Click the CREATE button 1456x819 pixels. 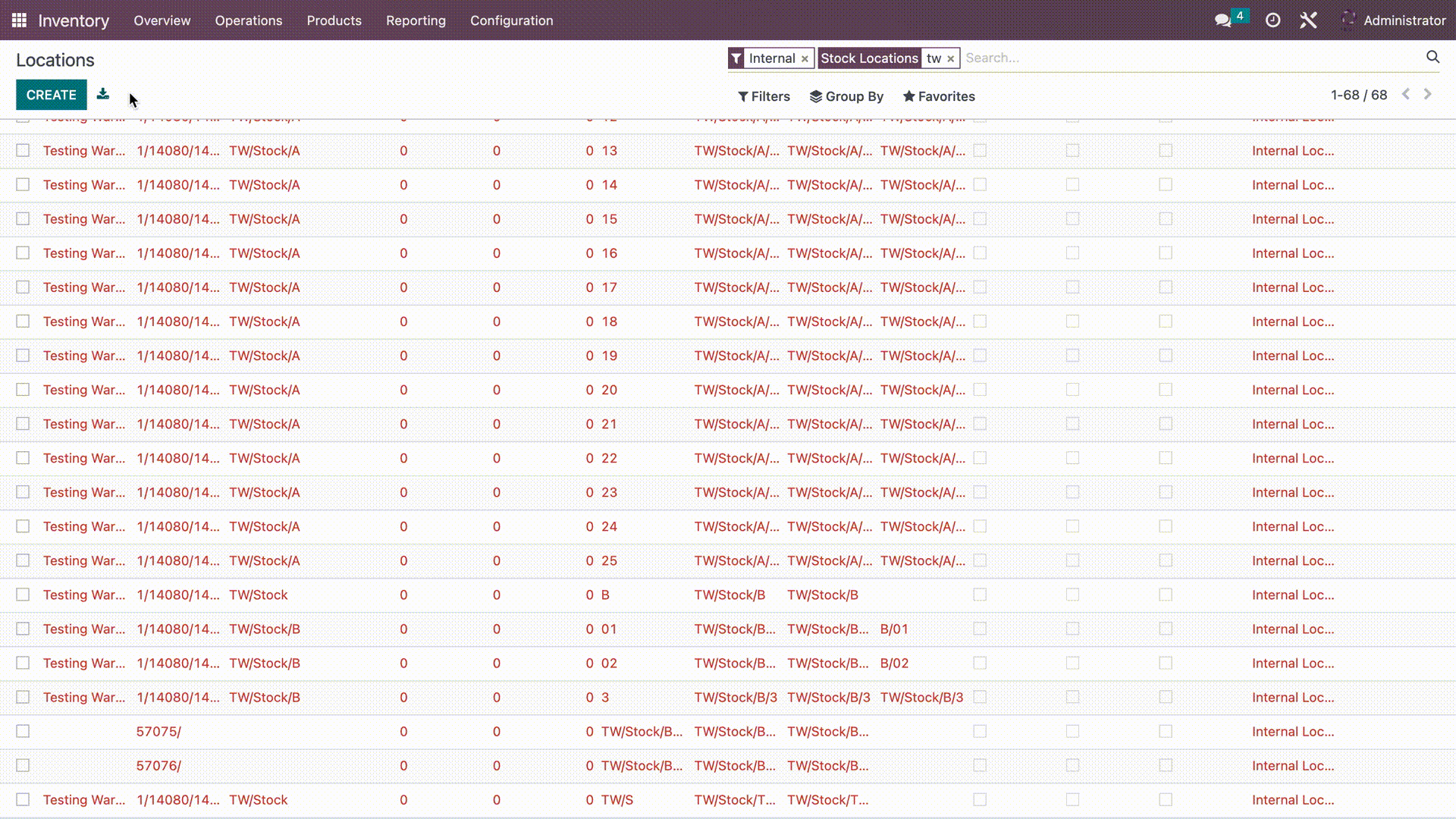coord(51,94)
